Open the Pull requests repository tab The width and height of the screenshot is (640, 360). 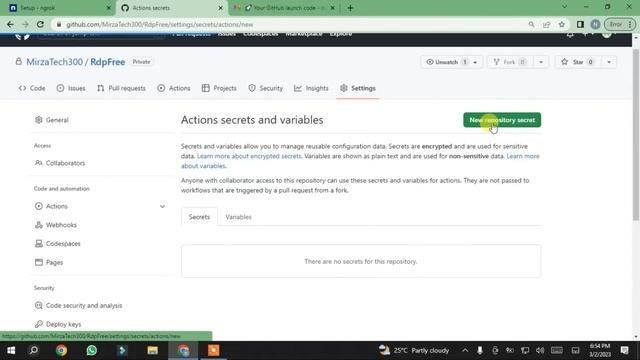[121, 88]
